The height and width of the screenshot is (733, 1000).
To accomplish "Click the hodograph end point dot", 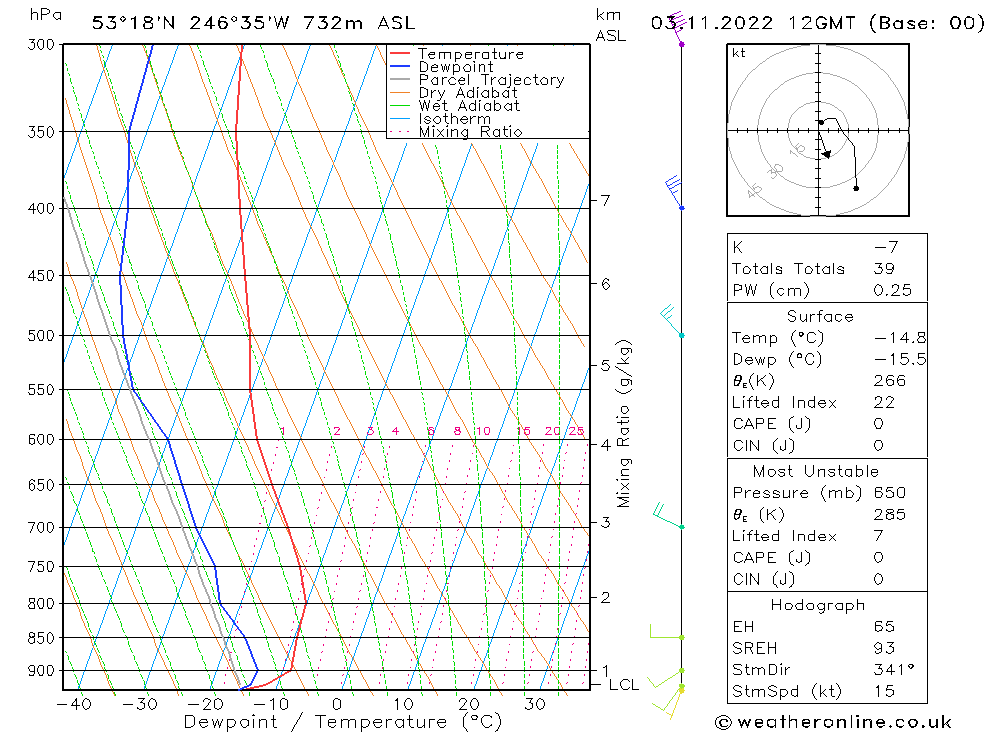I will pos(856,188).
